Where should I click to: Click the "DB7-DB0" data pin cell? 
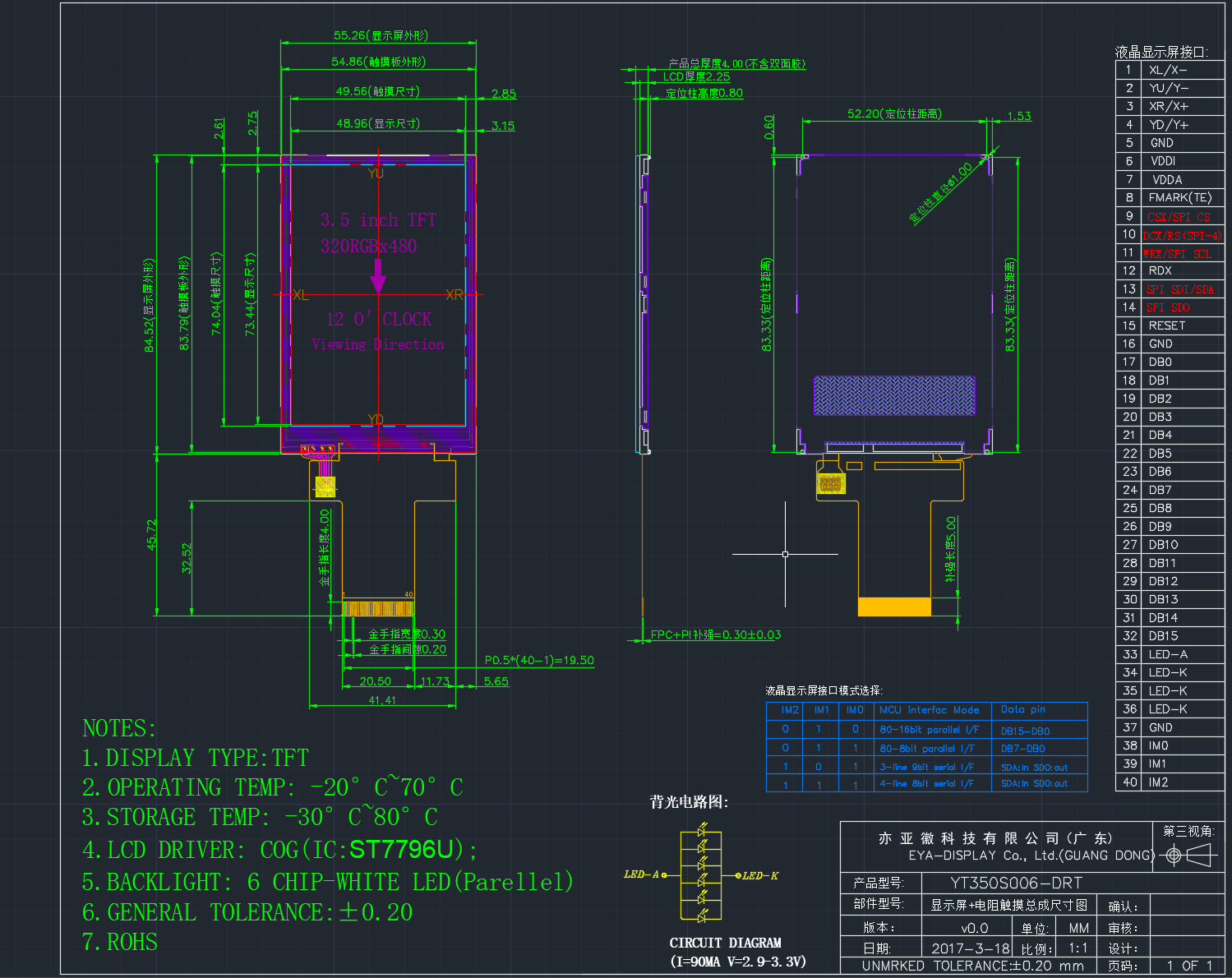1023,749
